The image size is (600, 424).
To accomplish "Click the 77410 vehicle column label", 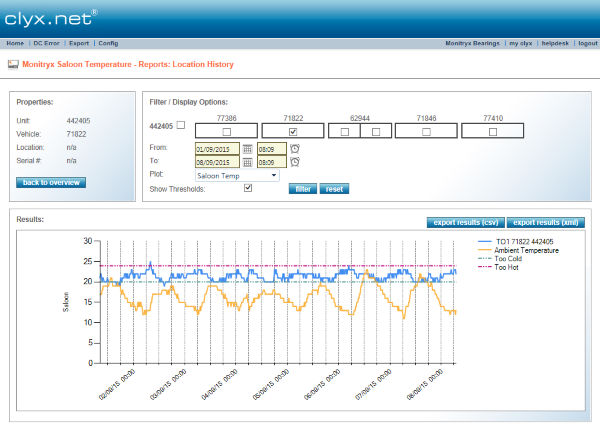I will pos(493,118).
